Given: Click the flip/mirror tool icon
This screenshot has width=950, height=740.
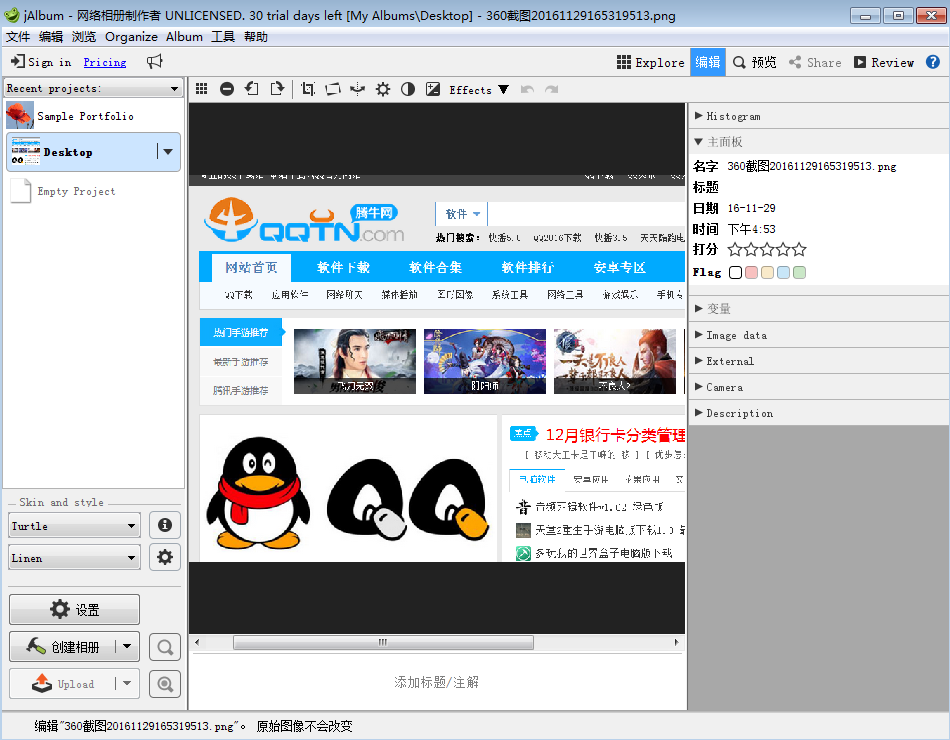Looking at the screenshot, I should coord(357,89).
